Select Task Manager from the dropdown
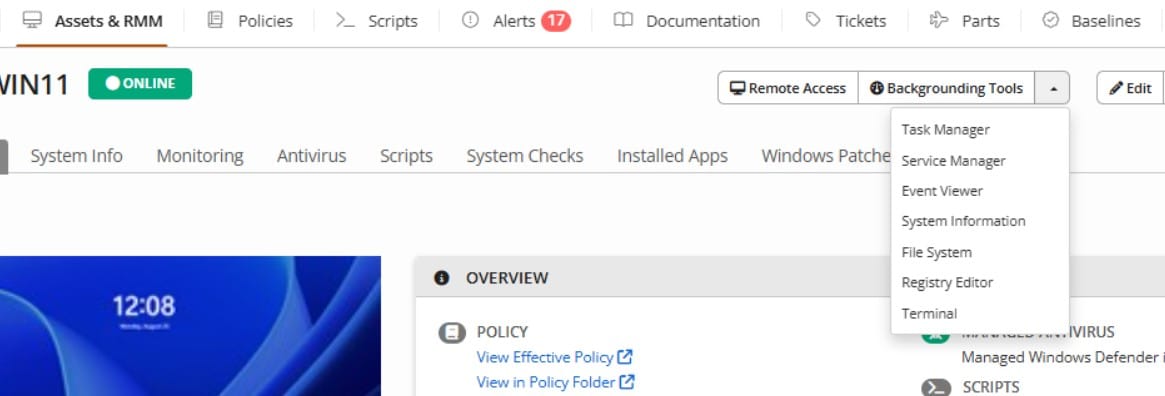This screenshot has width=1165, height=396. point(945,129)
